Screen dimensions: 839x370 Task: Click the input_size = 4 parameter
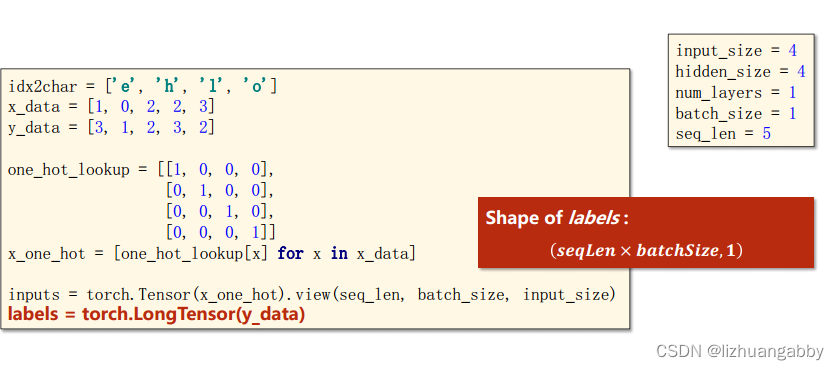point(736,51)
